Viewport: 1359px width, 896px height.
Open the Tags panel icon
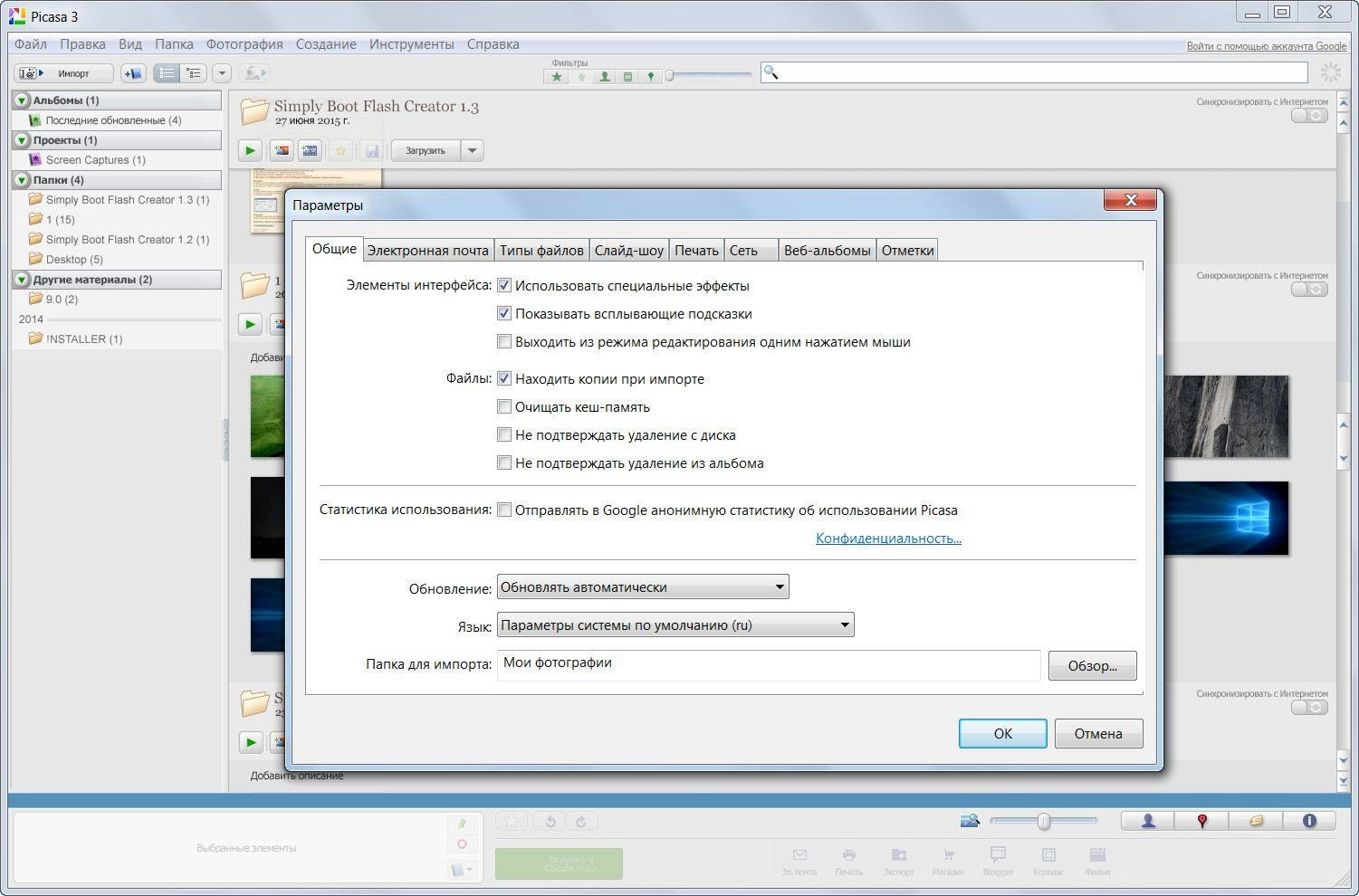[1256, 821]
